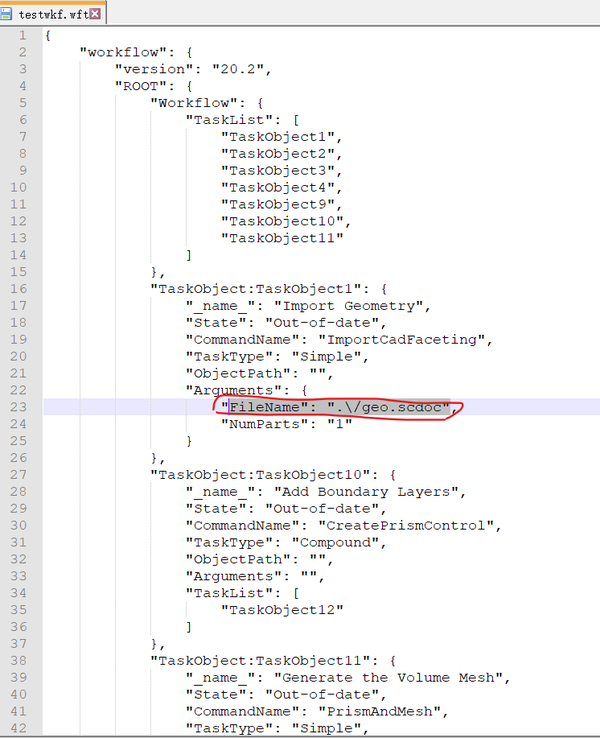Click the "Add Boundary Layers" name value

click(366, 491)
